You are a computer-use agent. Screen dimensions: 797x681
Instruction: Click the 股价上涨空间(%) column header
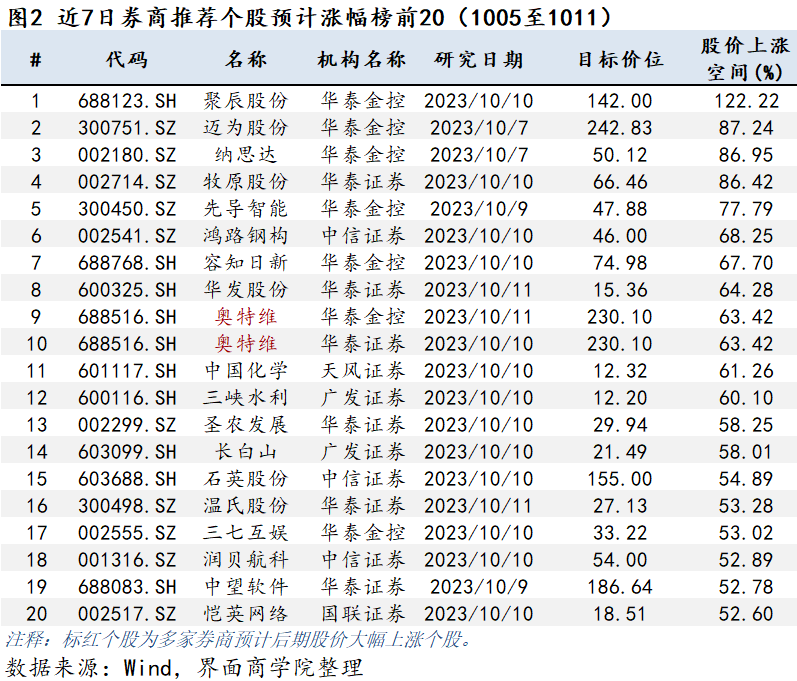745,59
